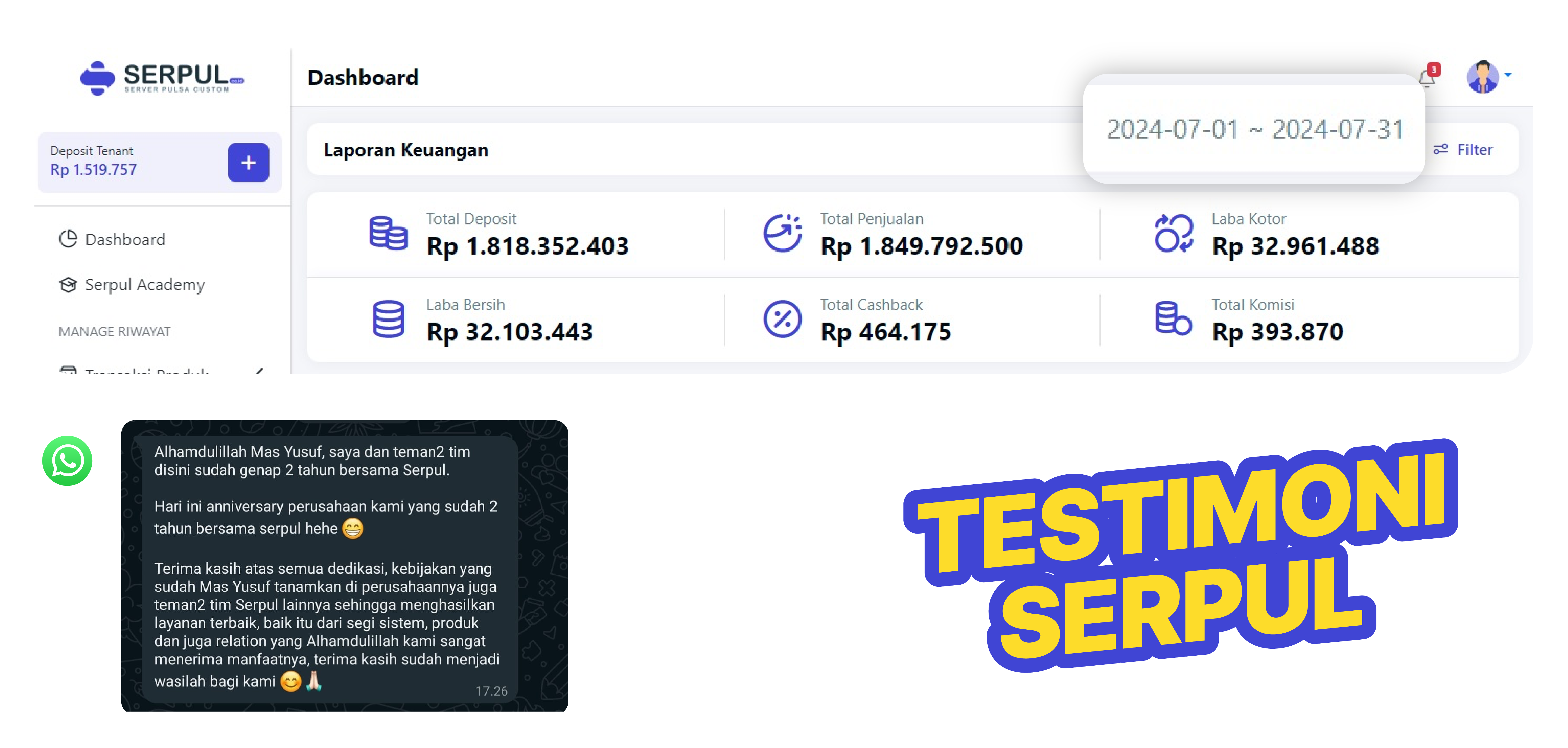The image size is (1568, 748).
Task: Click the Laporan Keuangan heading
Action: tap(406, 150)
